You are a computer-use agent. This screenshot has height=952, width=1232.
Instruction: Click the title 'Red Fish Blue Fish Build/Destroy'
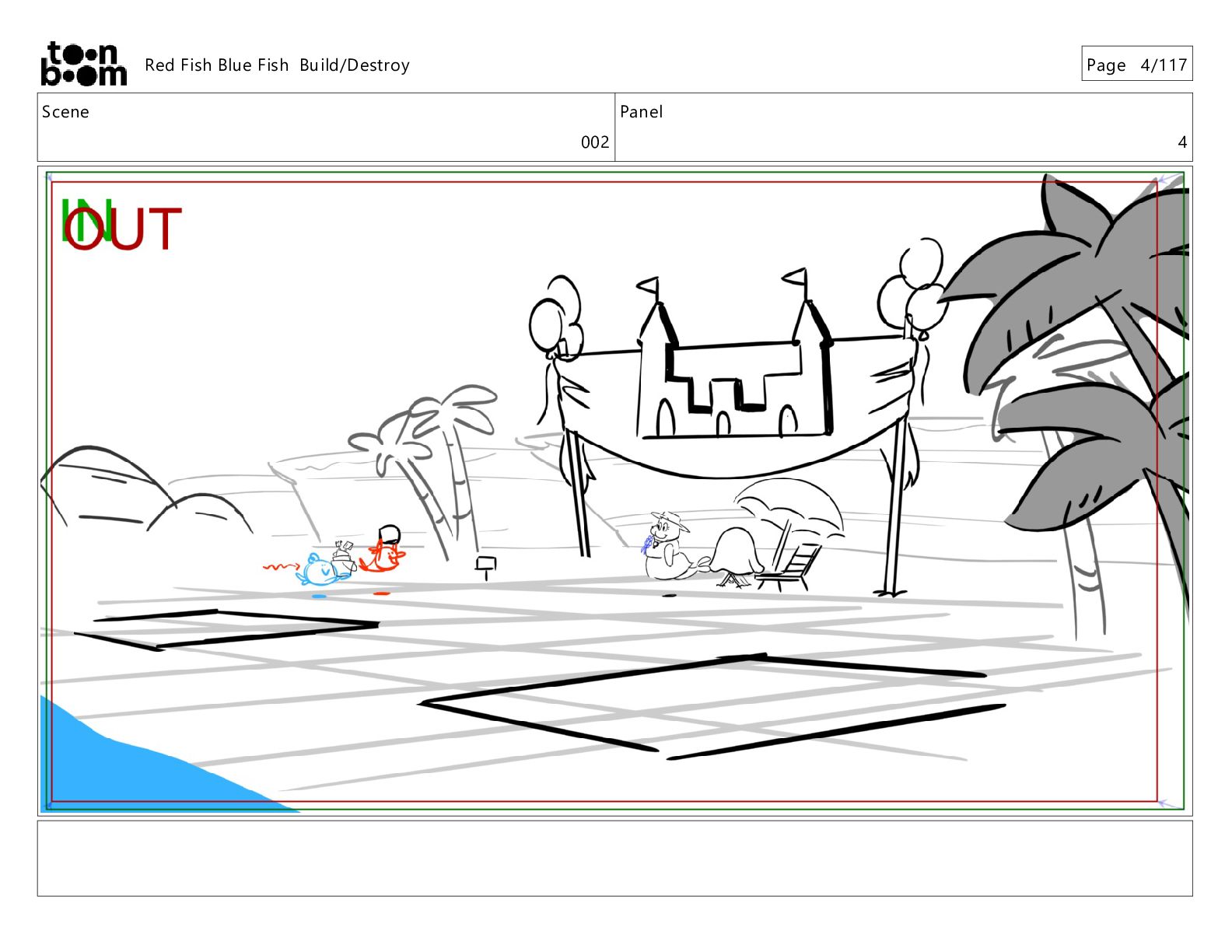(277, 65)
